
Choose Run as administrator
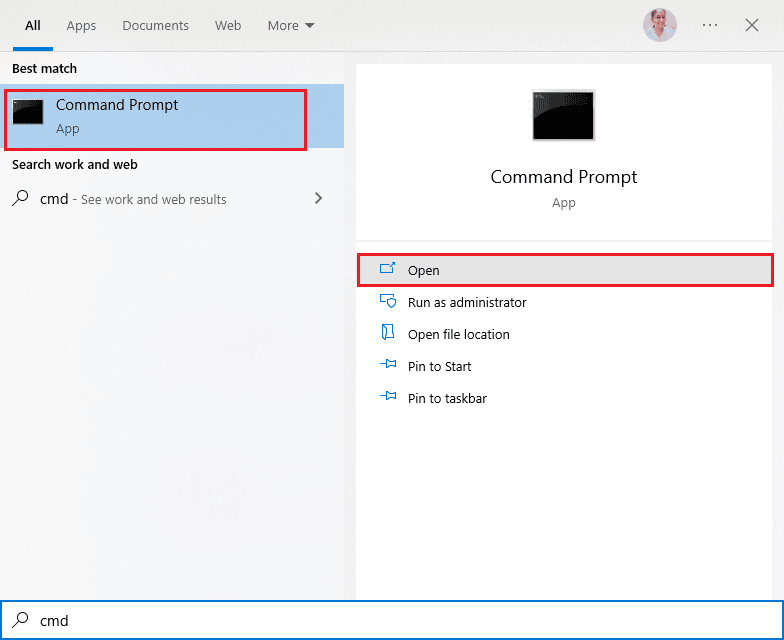[565, 302]
